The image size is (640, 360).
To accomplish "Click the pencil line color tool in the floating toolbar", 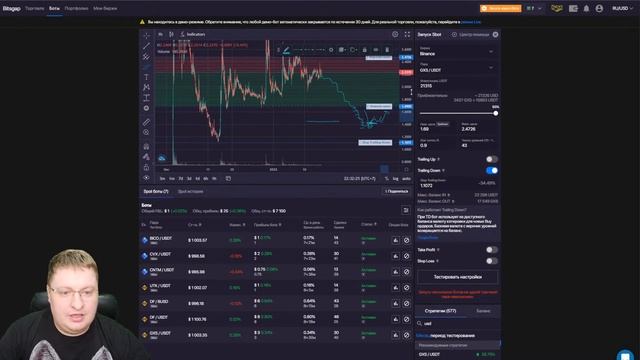I will [x=286, y=50].
